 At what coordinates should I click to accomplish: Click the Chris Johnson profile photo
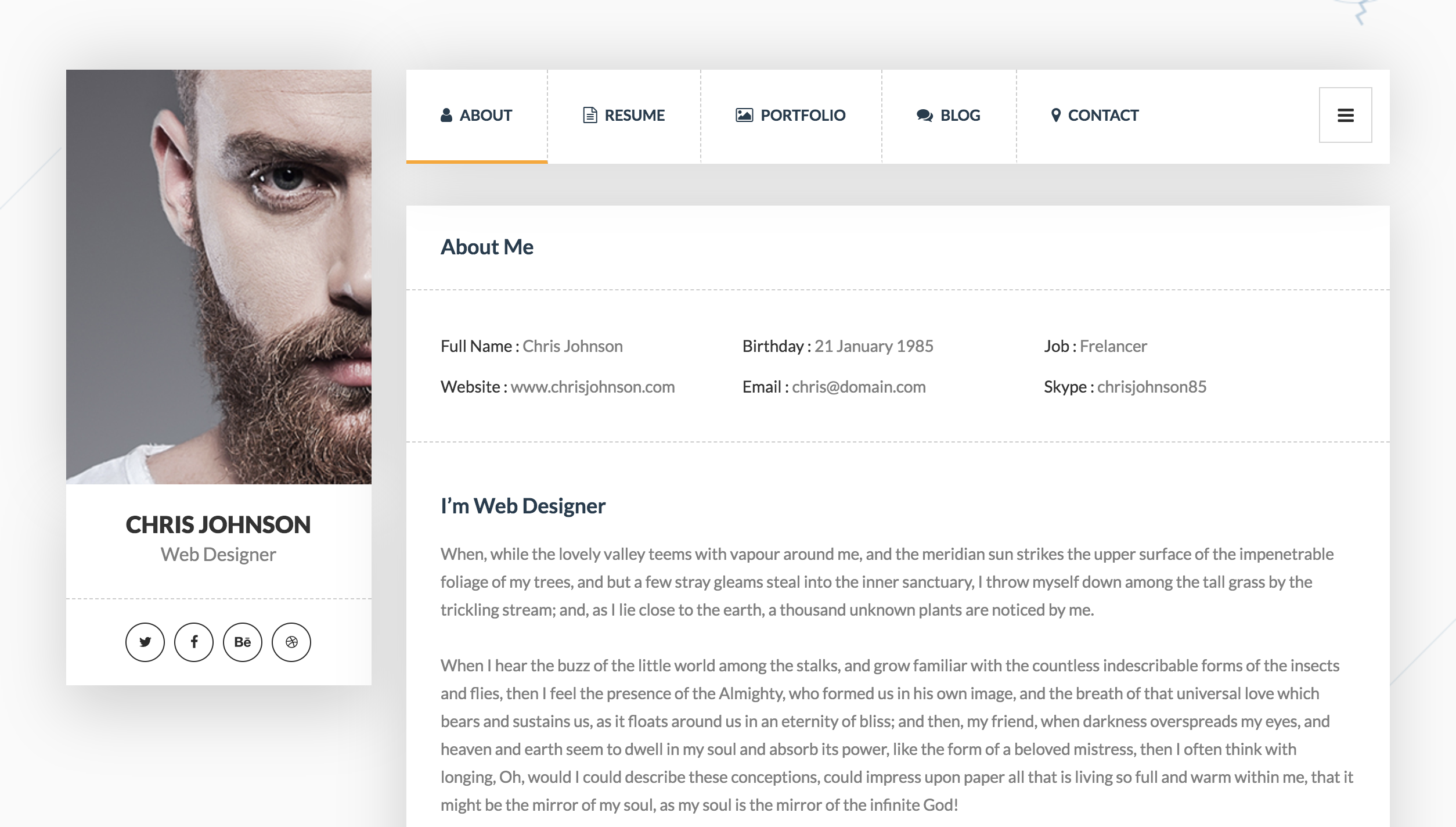click(x=218, y=276)
